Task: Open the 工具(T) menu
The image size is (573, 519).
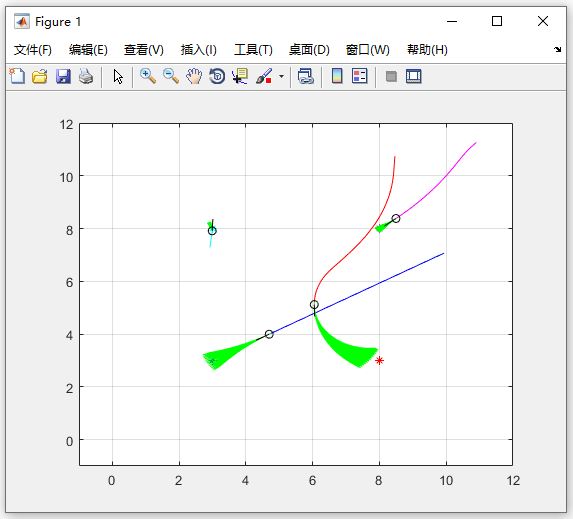Action: click(253, 50)
